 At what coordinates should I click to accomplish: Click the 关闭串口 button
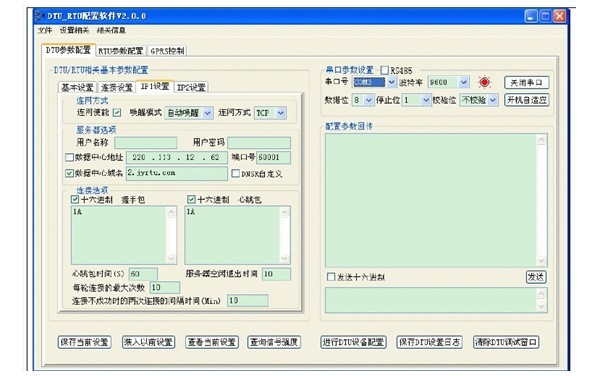click(526, 82)
